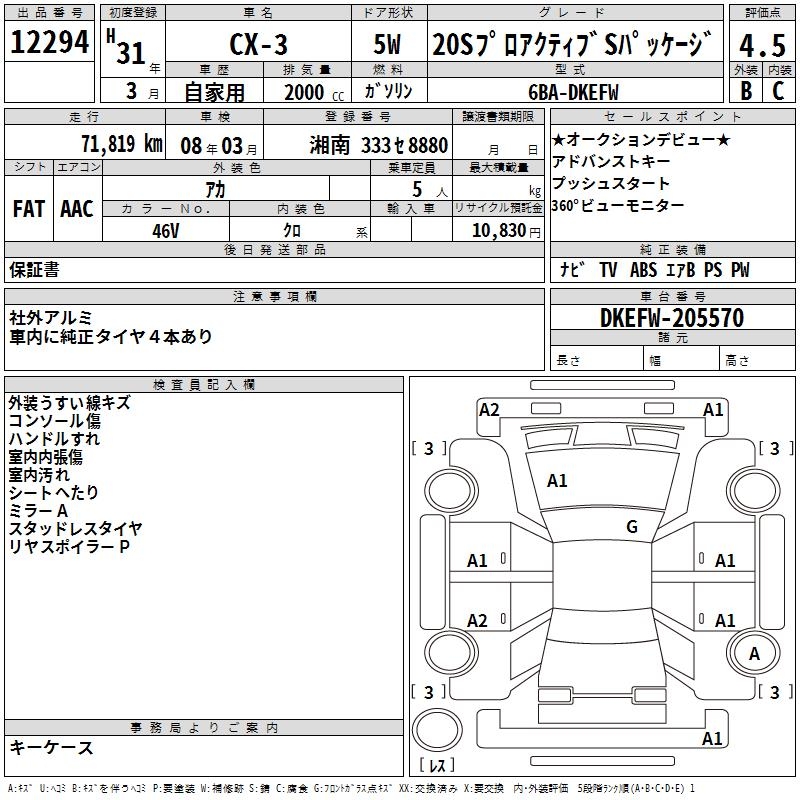Screen dimensions: 800x800
Task: Click the damage code legend at the bottom
Action: click(x=352, y=789)
